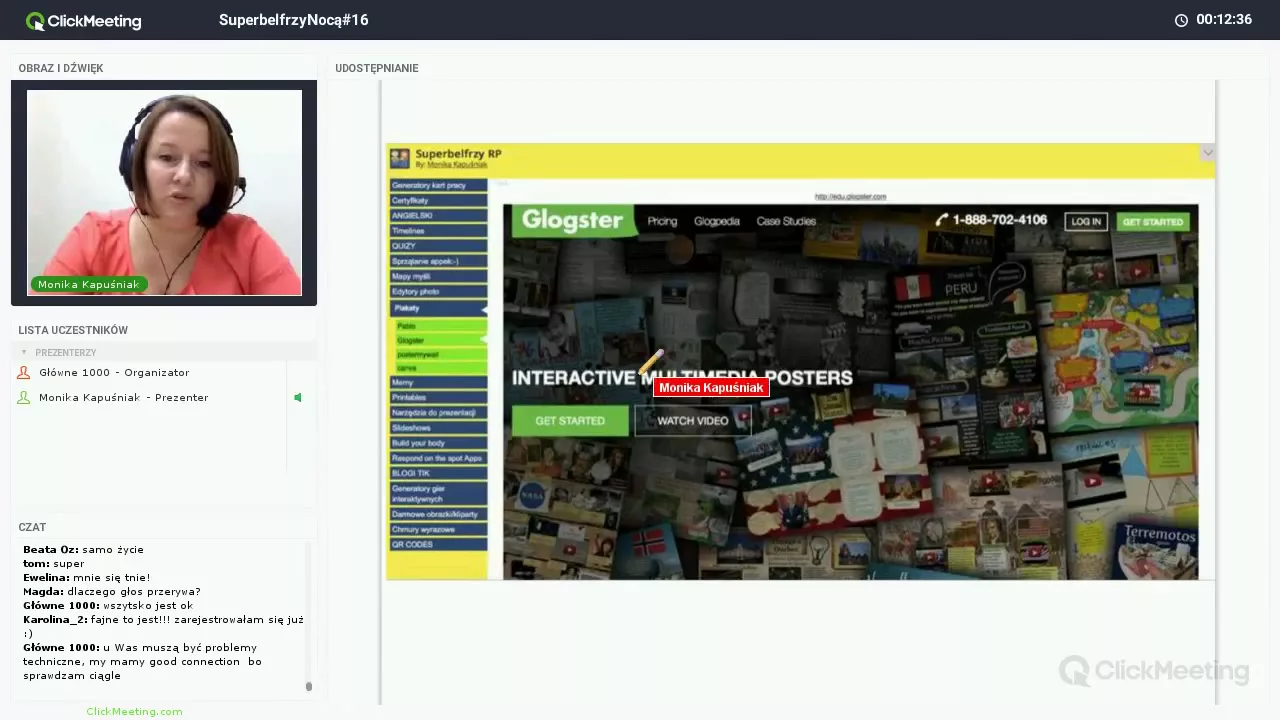
Task: Click the presenter webcam video
Action: (x=164, y=192)
